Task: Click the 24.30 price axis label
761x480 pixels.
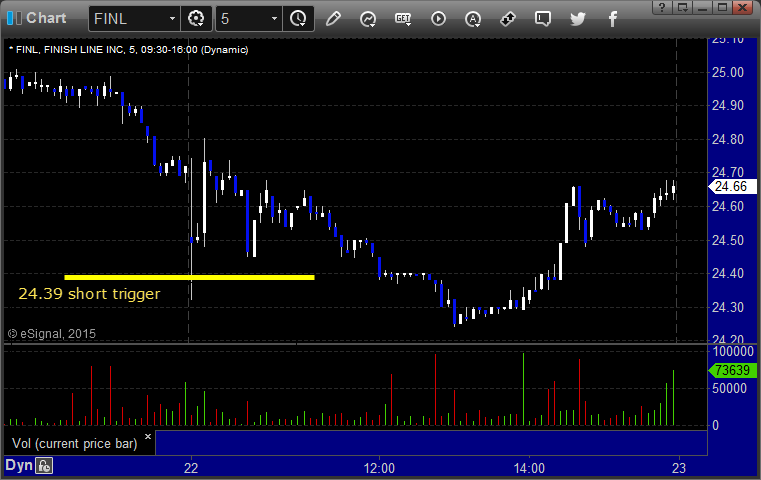Action: click(x=728, y=307)
